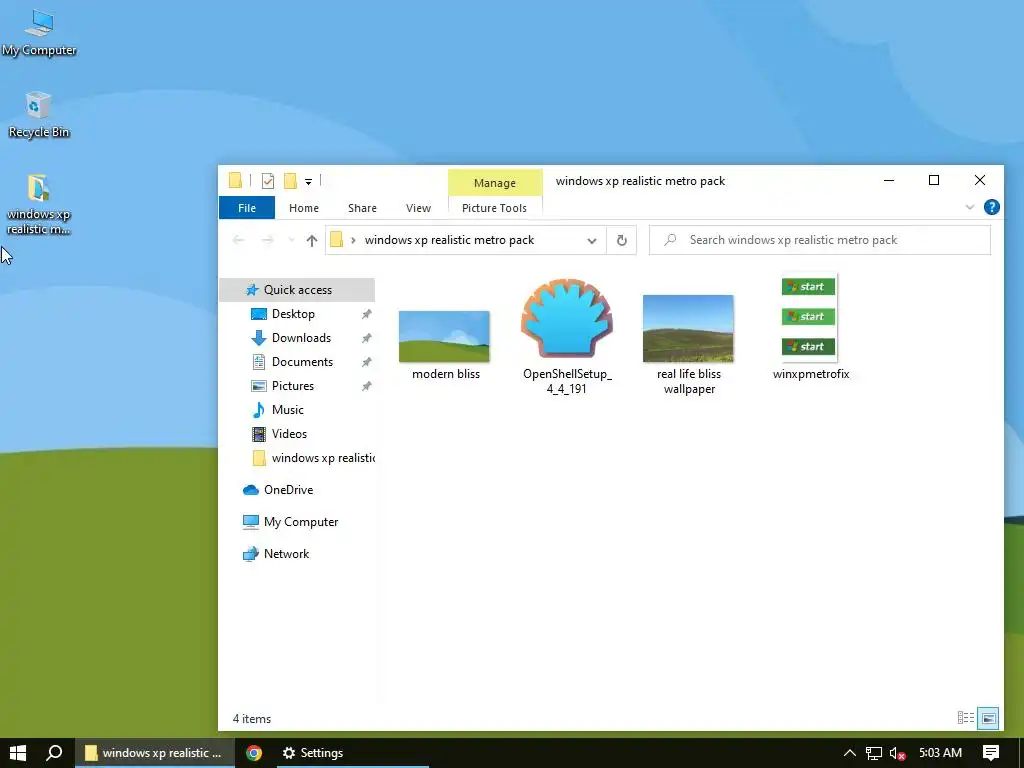Open My Computer desktop icon
Screen dimensions: 1024x768
39,33
